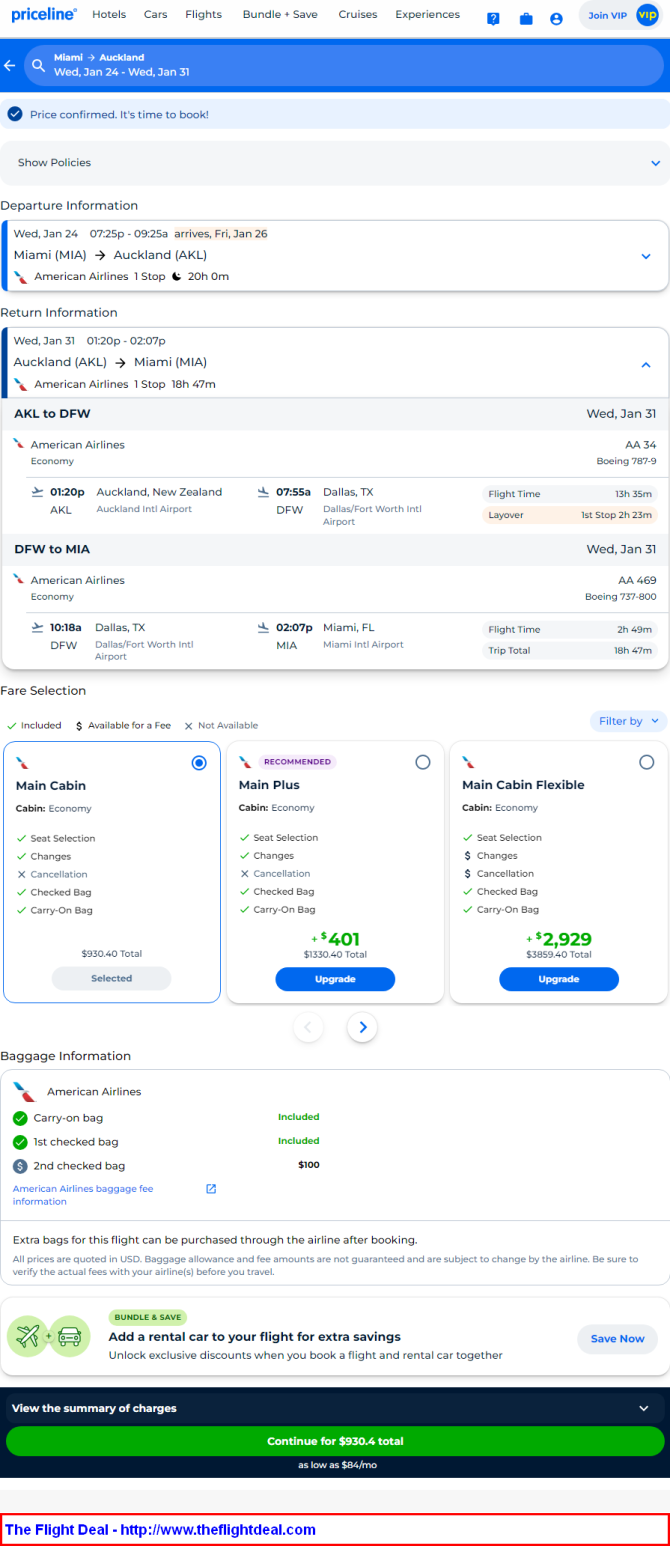The height and width of the screenshot is (1546, 670).
Task: Click Continue for $930.4 total button
Action: point(335,1441)
